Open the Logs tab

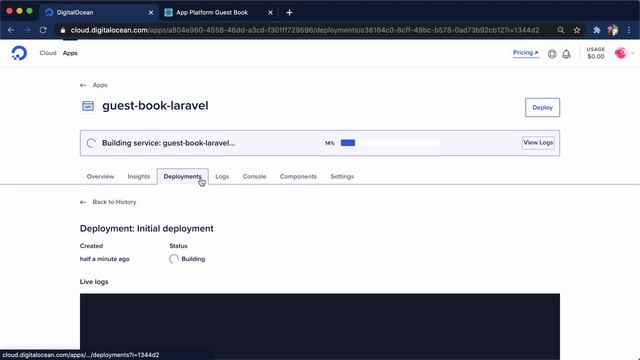222,177
